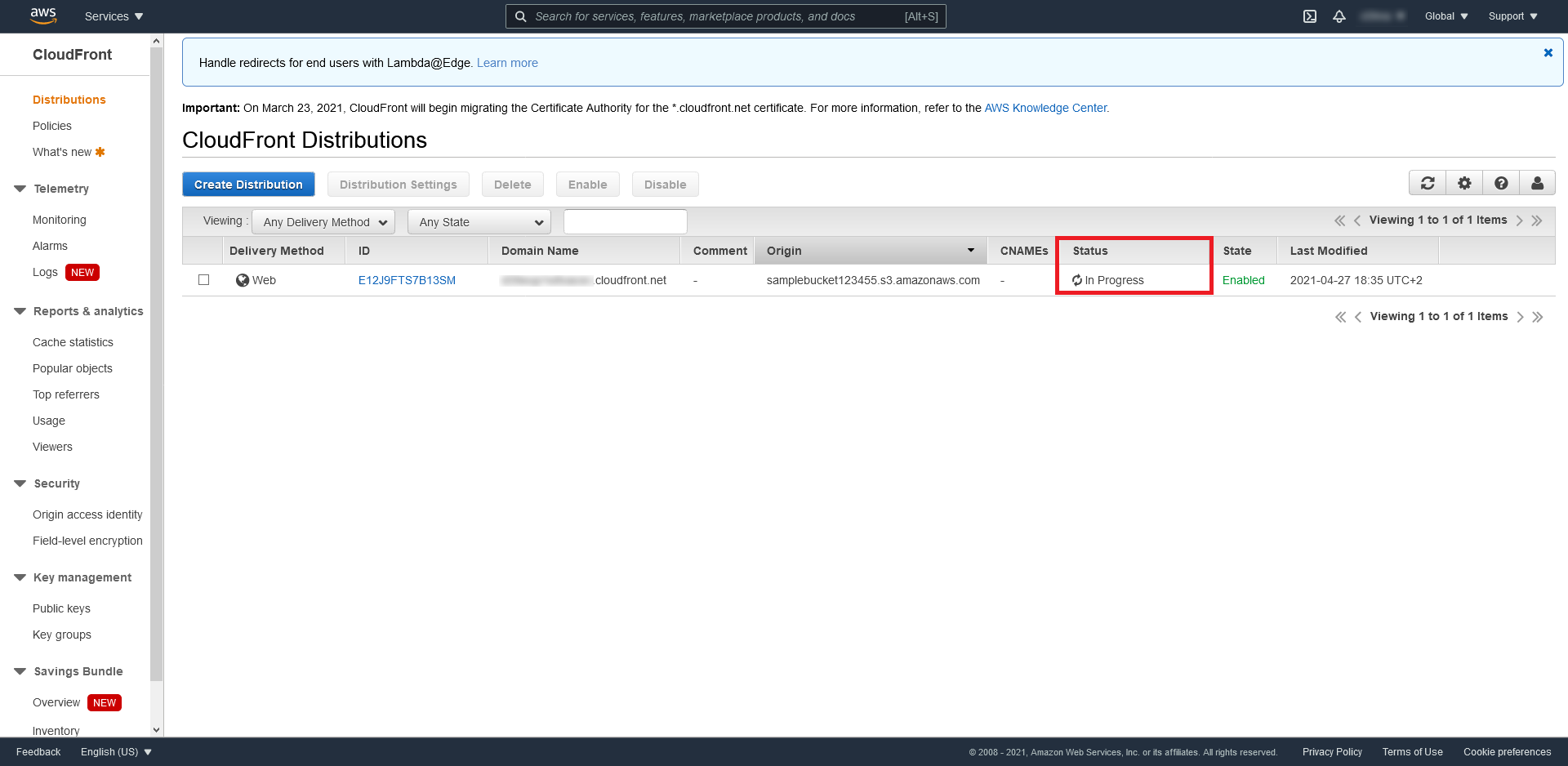Sort by the Origin column header
Viewport: 1568px width, 766px height.
point(871,251)
